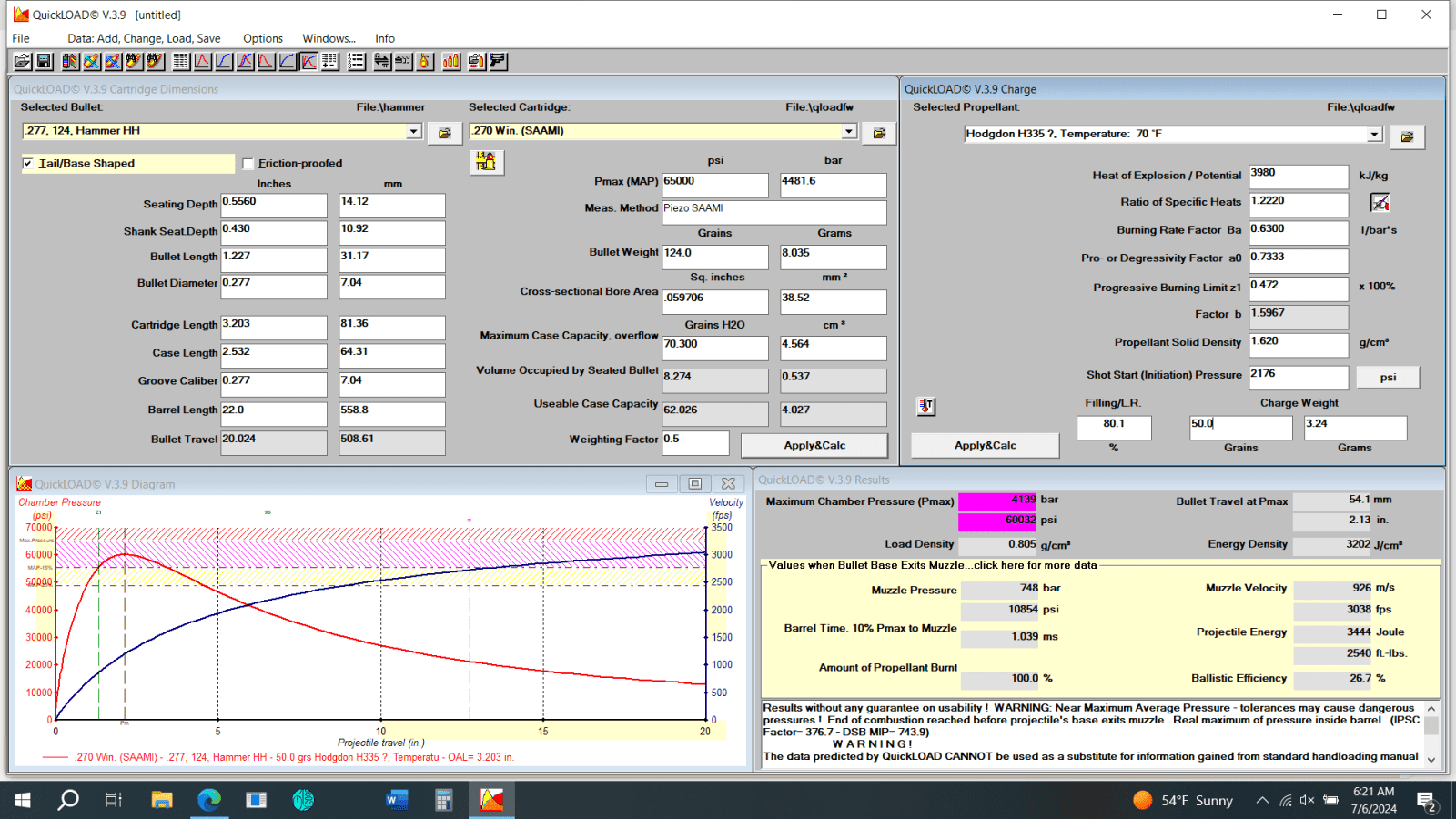The width and height of the screenshot is (1456, 819).
Task: Click Apply&Calc in Charge panel
Action: [x=985, y=445]
